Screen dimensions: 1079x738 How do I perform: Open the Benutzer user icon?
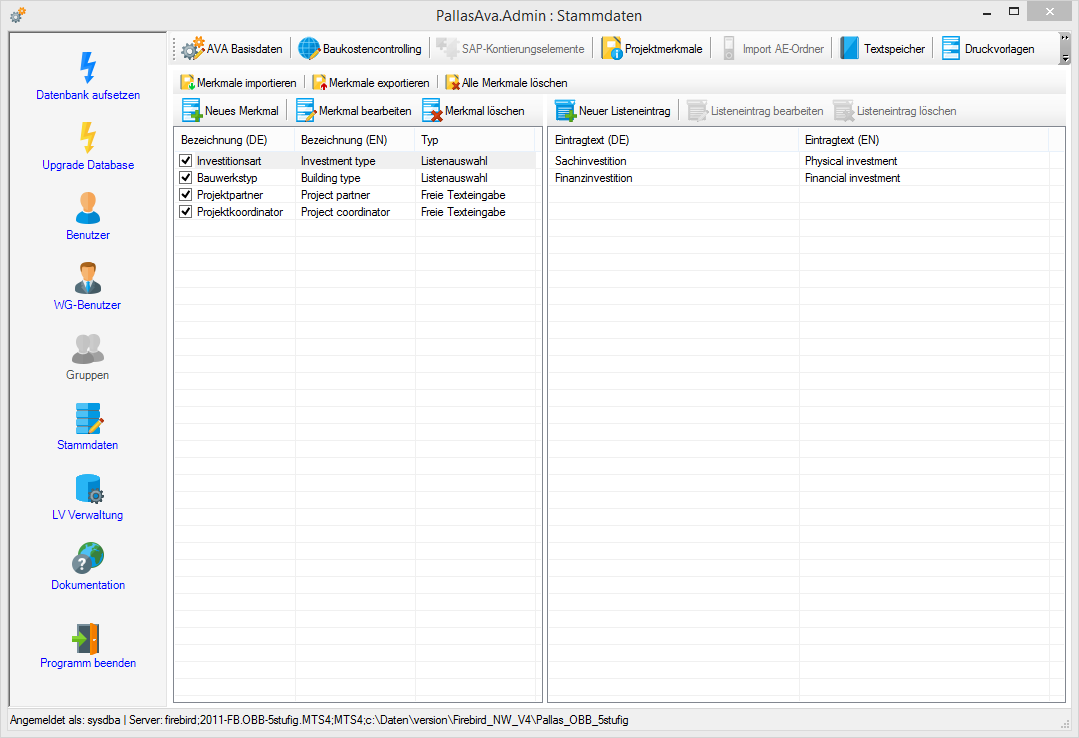point(87,208)
